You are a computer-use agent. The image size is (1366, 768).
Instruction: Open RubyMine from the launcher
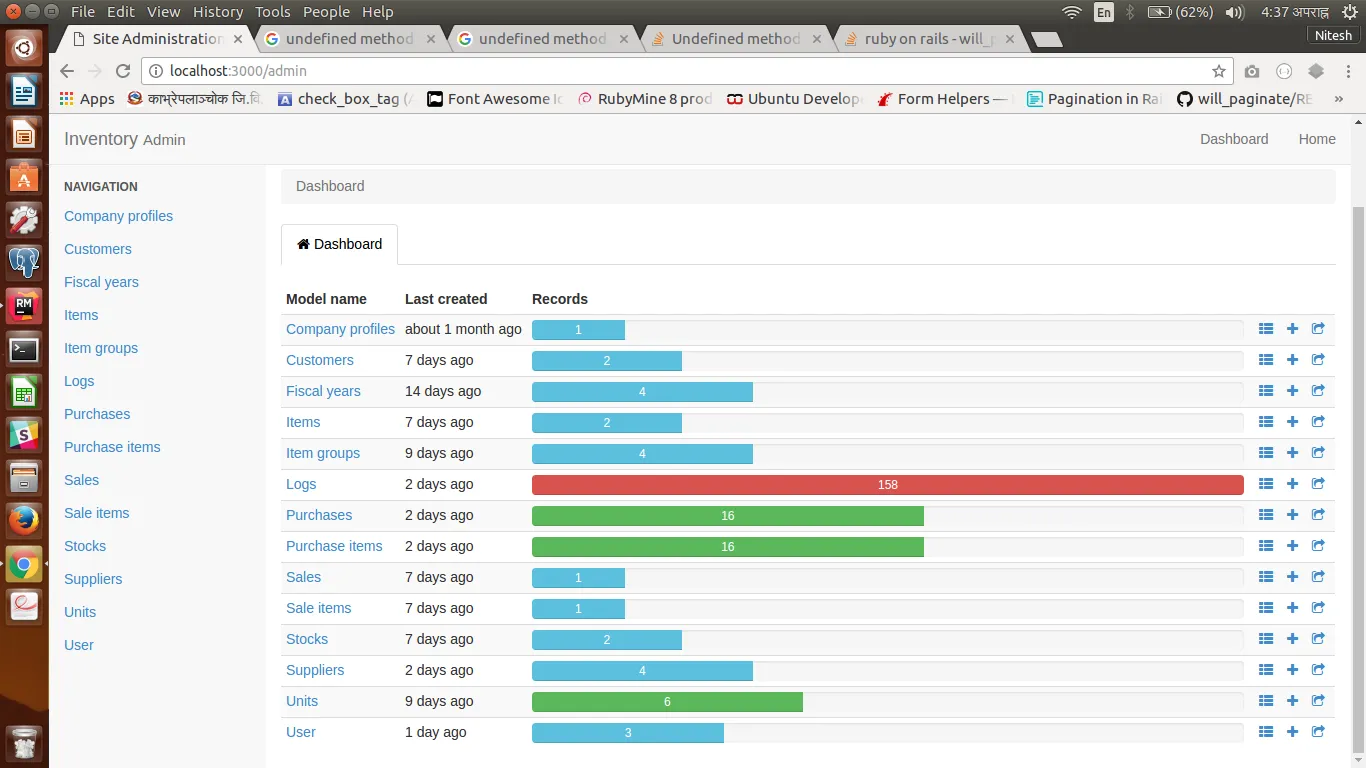click(24, 306)
